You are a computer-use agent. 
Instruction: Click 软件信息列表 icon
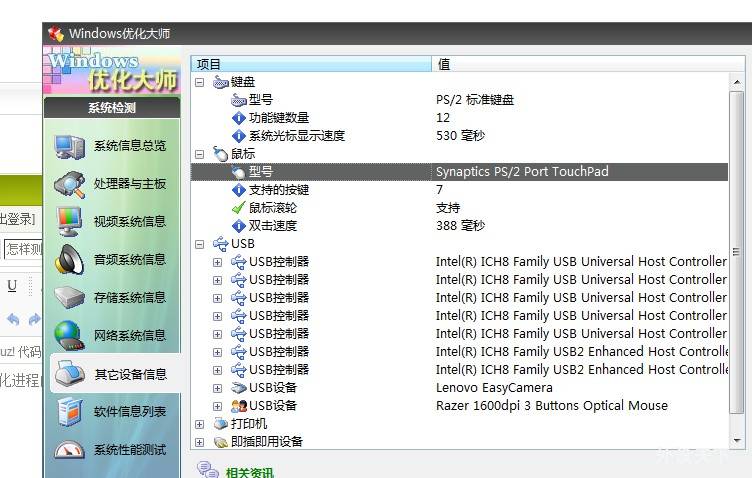pos(69,411)
